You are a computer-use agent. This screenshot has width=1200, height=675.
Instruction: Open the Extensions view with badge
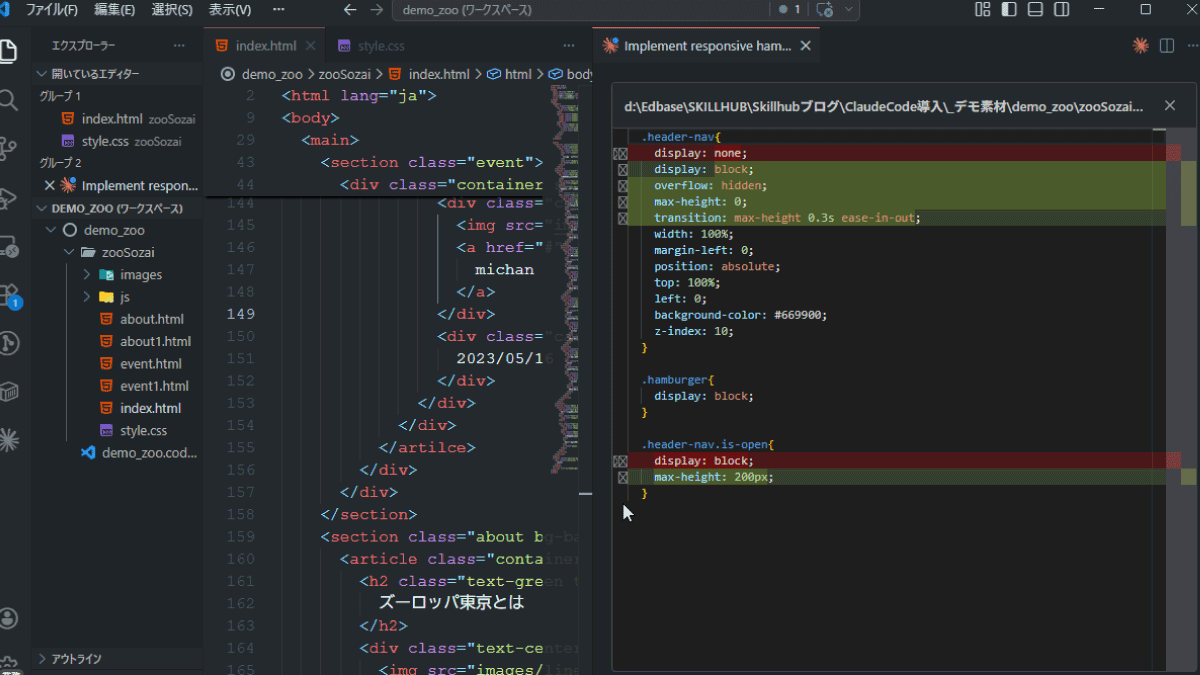tap(9, 295)
